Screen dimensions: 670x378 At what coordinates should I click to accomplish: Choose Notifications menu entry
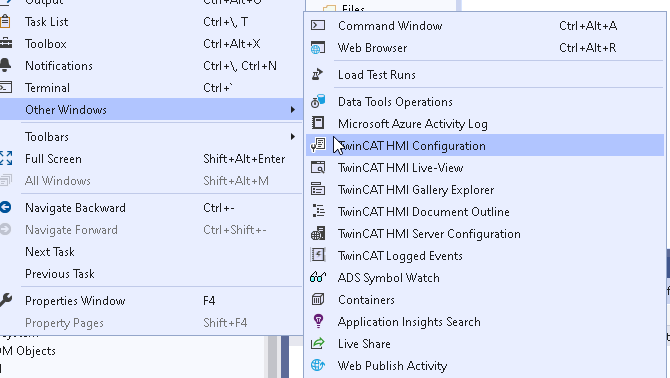click(150, 66)
